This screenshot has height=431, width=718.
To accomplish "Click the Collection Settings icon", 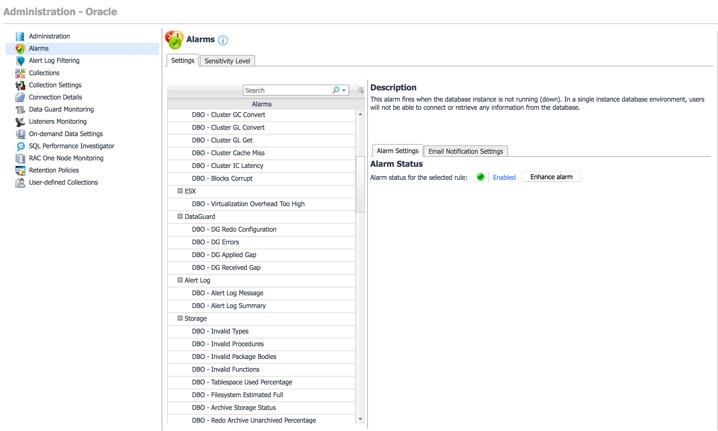I will pos(20,85).
